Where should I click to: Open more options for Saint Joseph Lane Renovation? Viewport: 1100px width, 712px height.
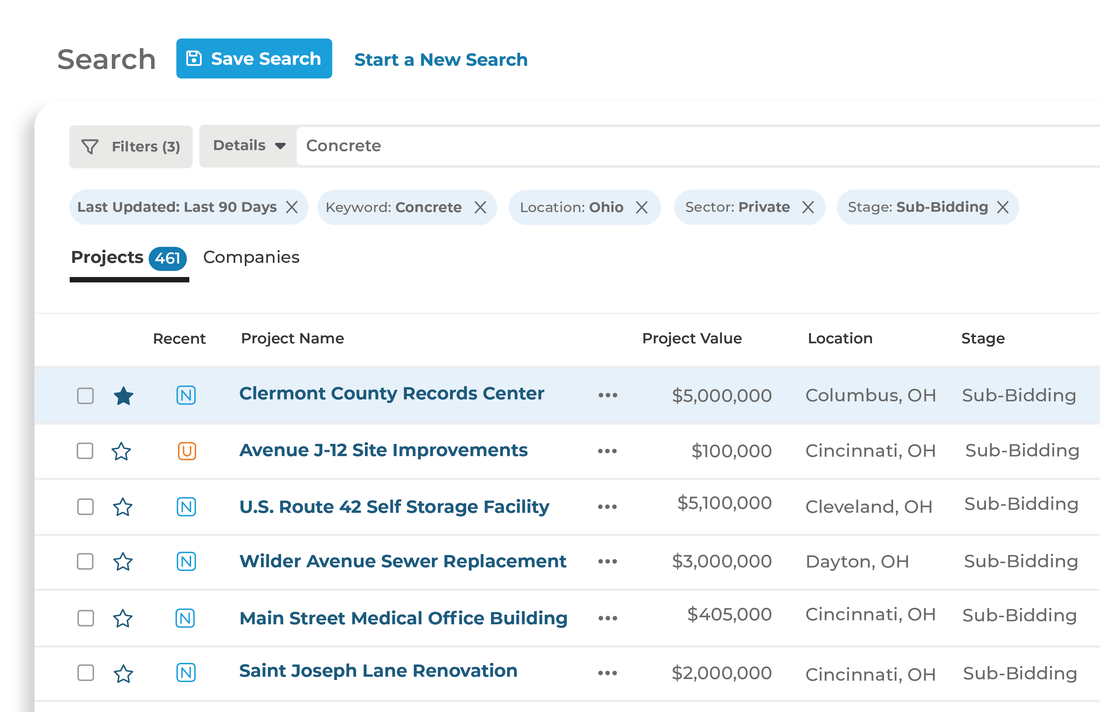click(608, 673)
